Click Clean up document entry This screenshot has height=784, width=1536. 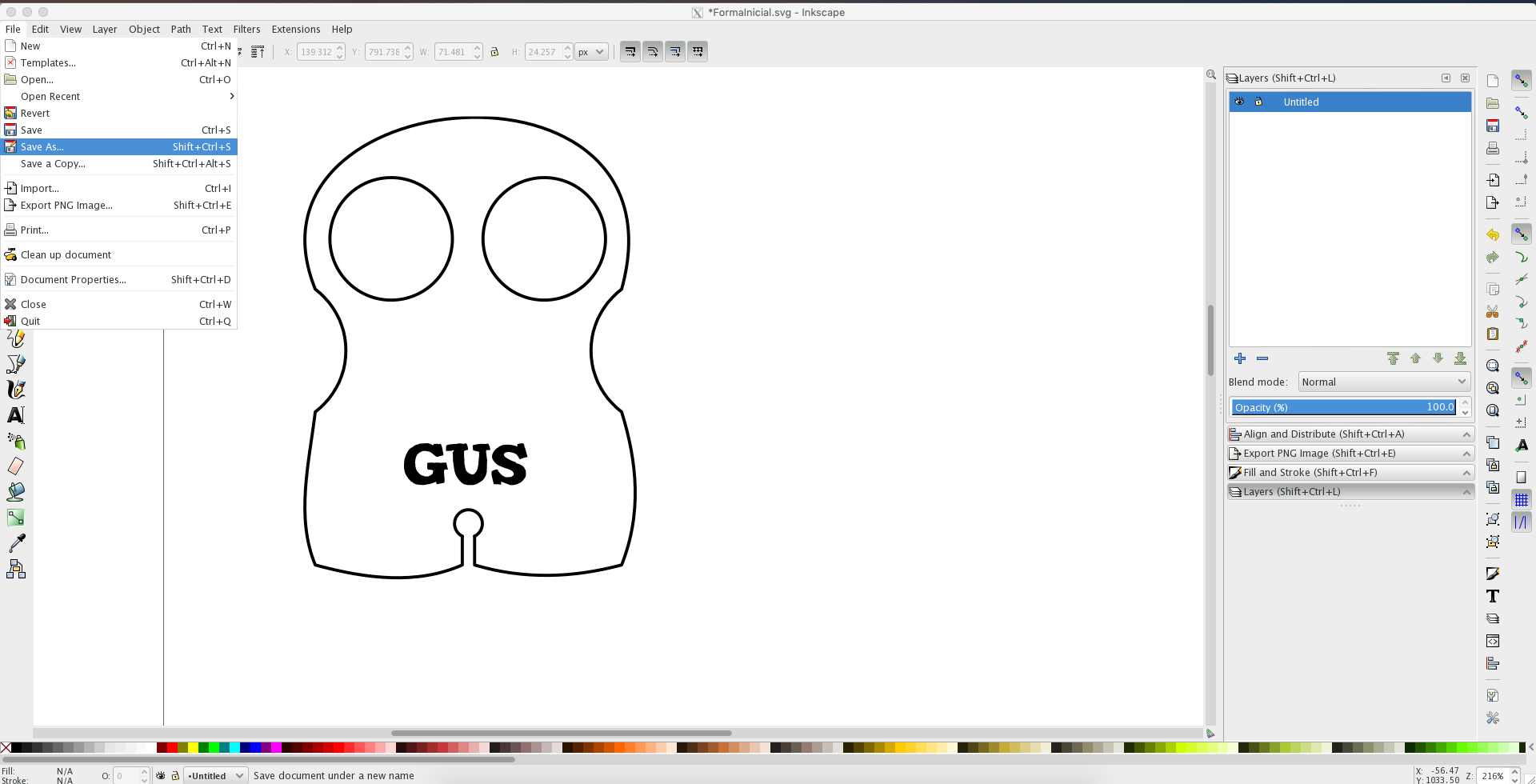[x=66, y=254]
